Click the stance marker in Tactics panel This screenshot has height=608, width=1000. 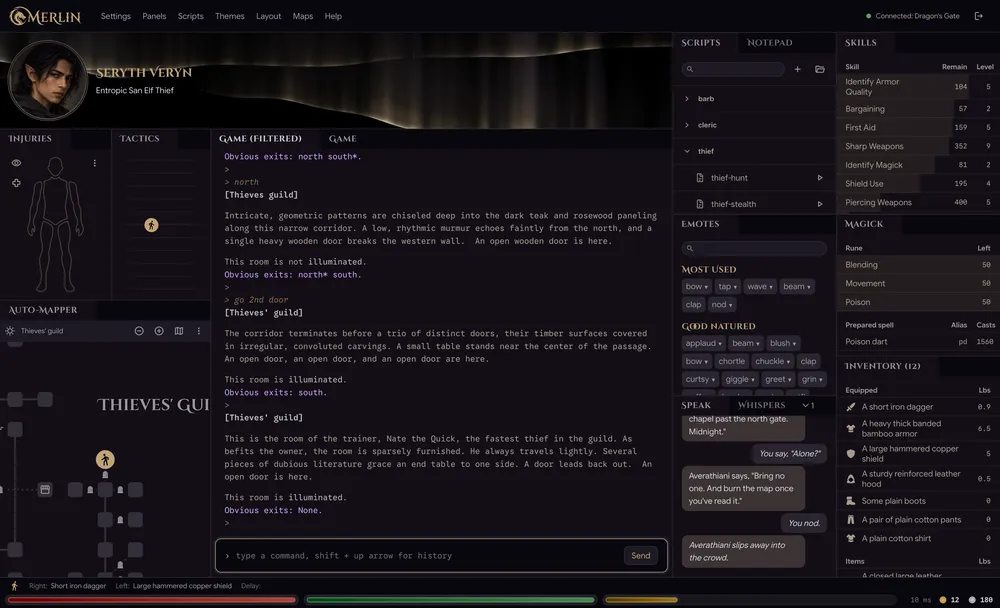pyautogui.click(x=151, y=225)
